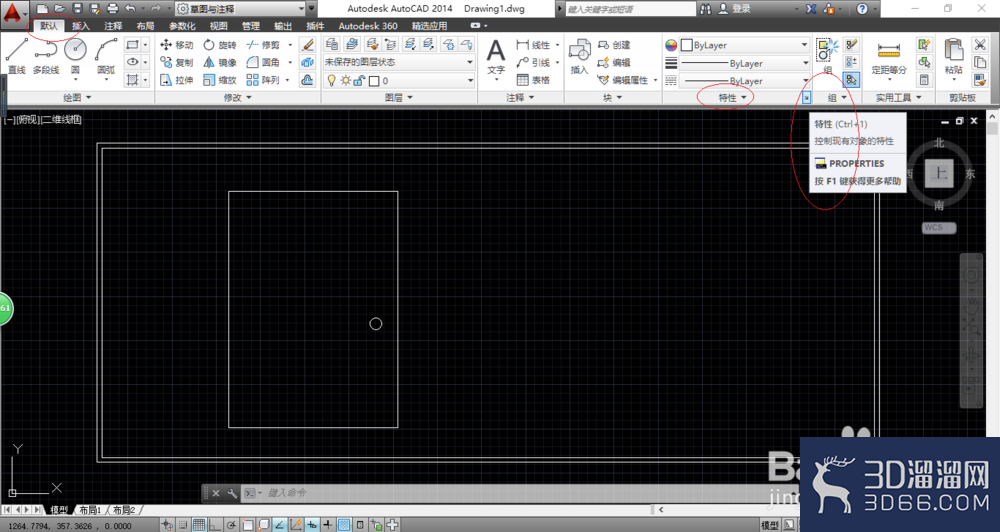
Task: Choose the Mirror (镜像) tool
Action: tap(219, 63)
